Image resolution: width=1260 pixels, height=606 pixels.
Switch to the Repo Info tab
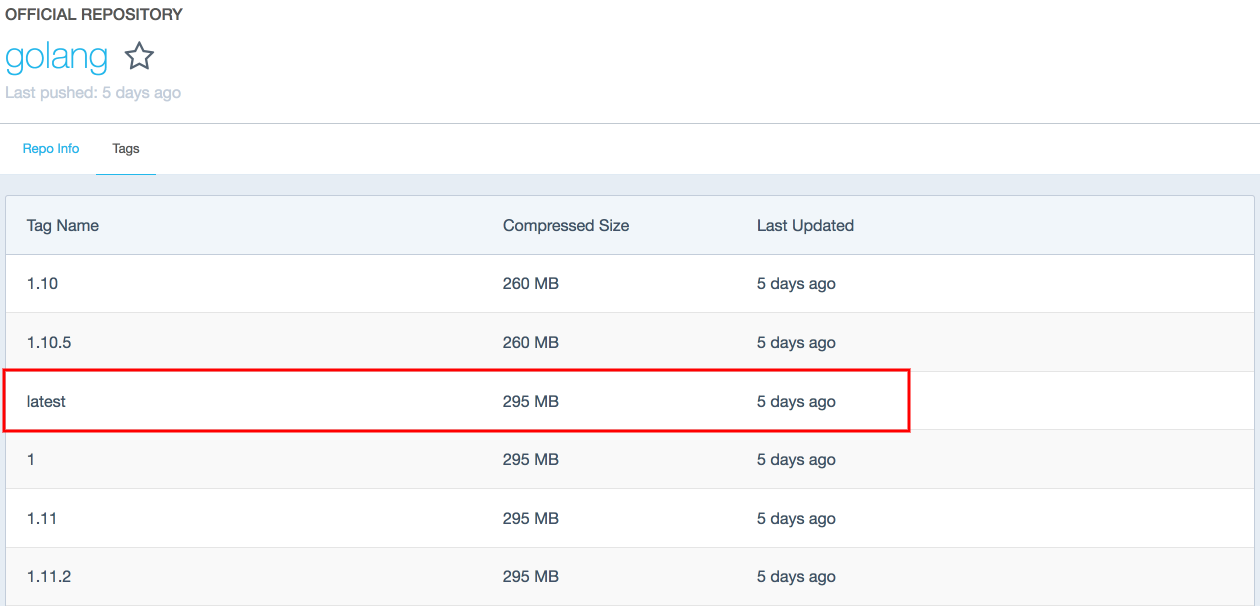(x=51, y=148)
